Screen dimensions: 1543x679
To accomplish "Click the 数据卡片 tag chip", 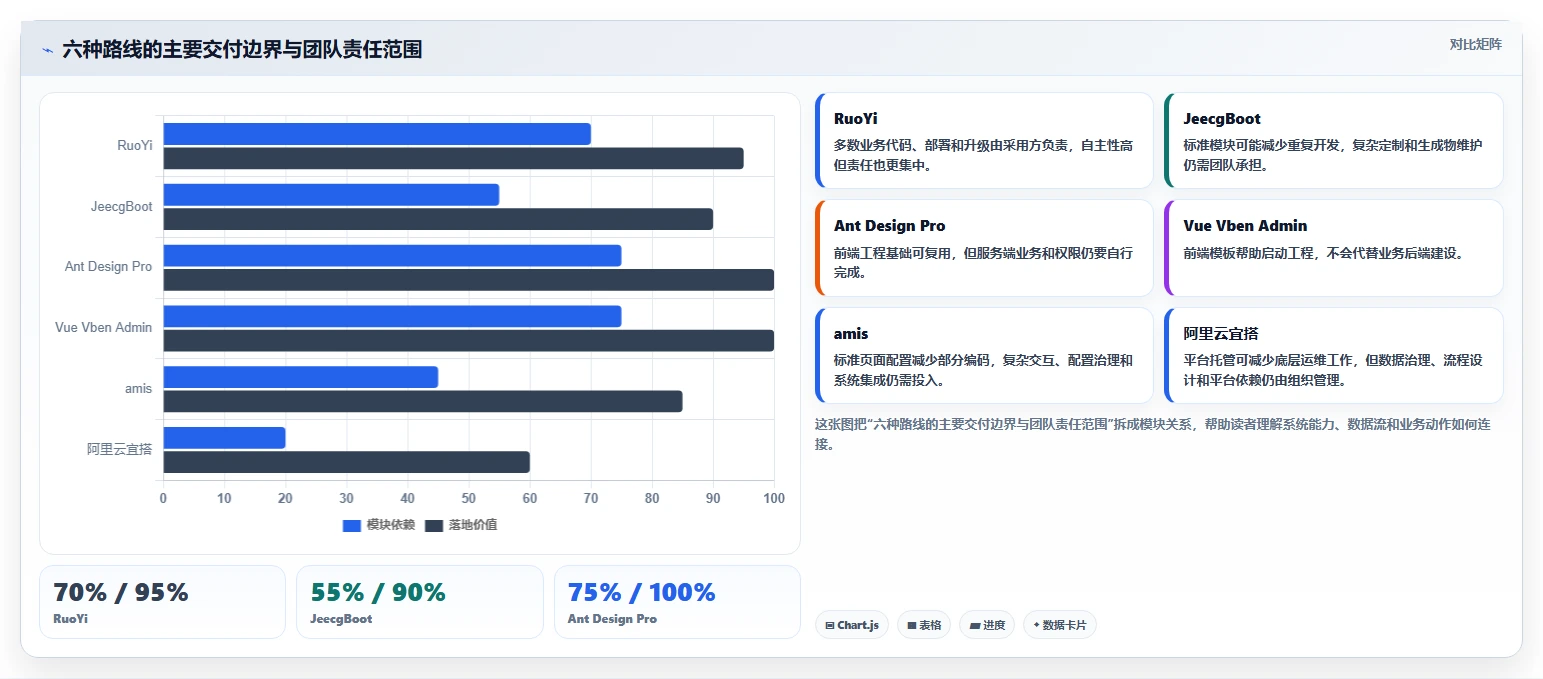I will (x=1060, y=625).
